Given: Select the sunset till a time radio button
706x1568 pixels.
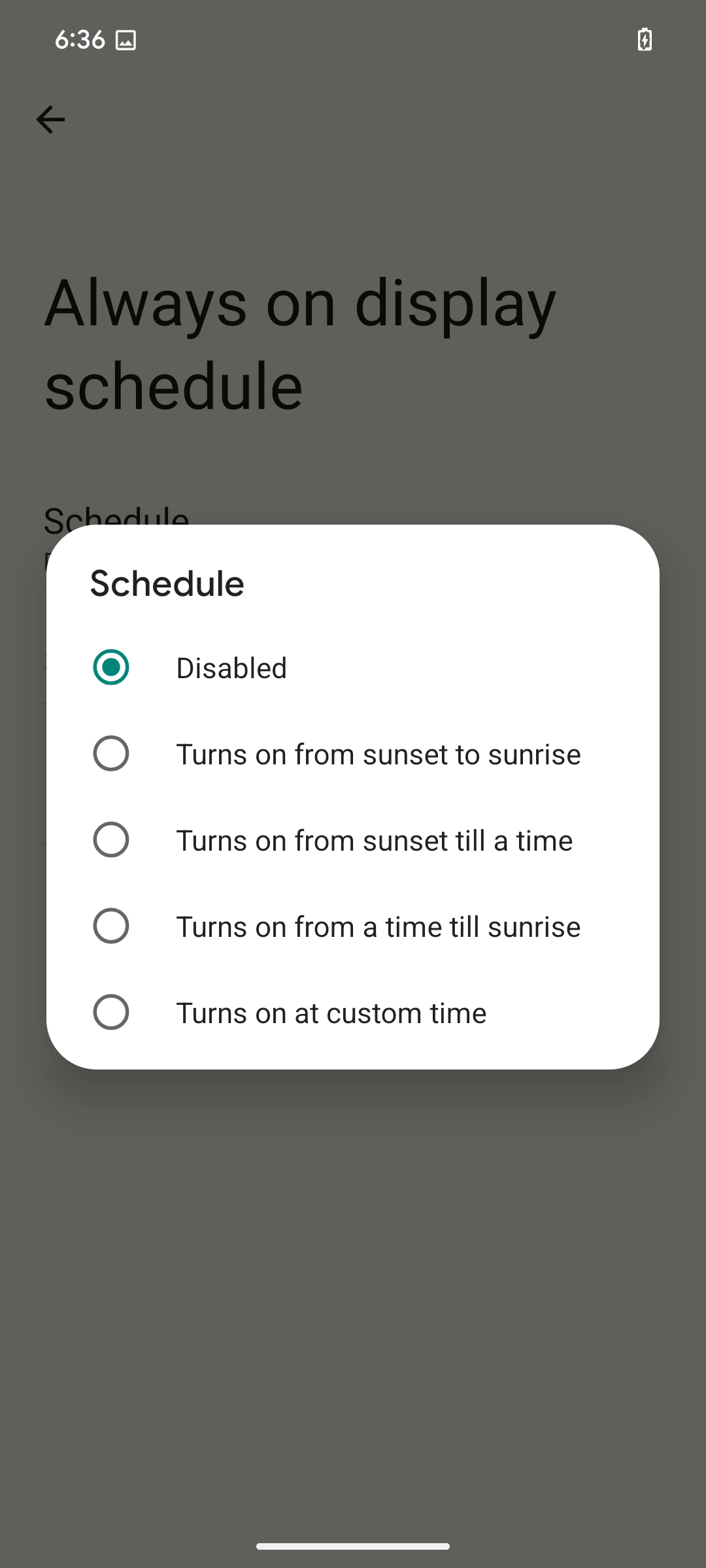Looking at the screenshot, I should (111, 840).
